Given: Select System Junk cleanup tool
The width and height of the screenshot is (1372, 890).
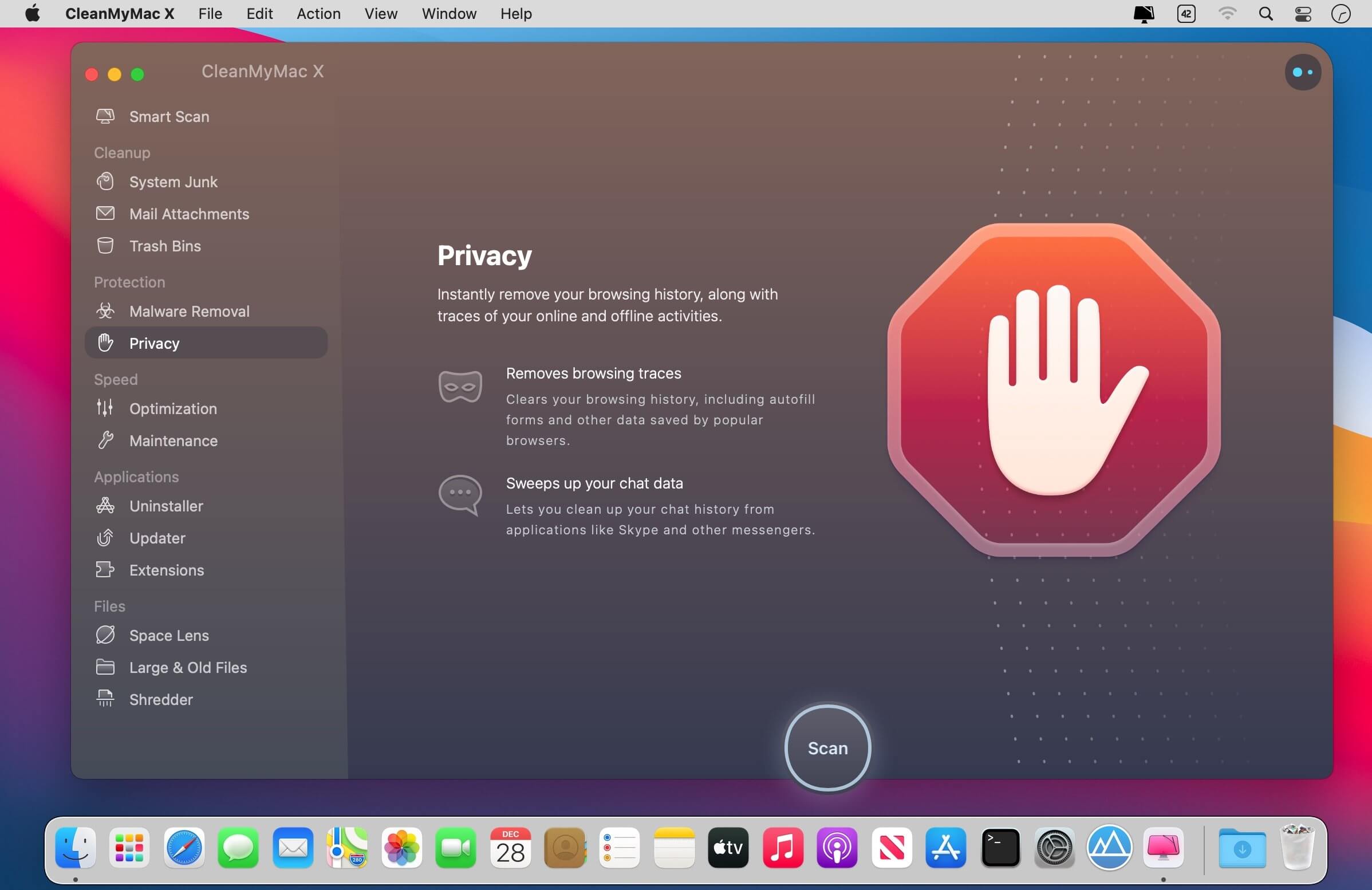Looking at the screenshot, I should click(172, 181).
